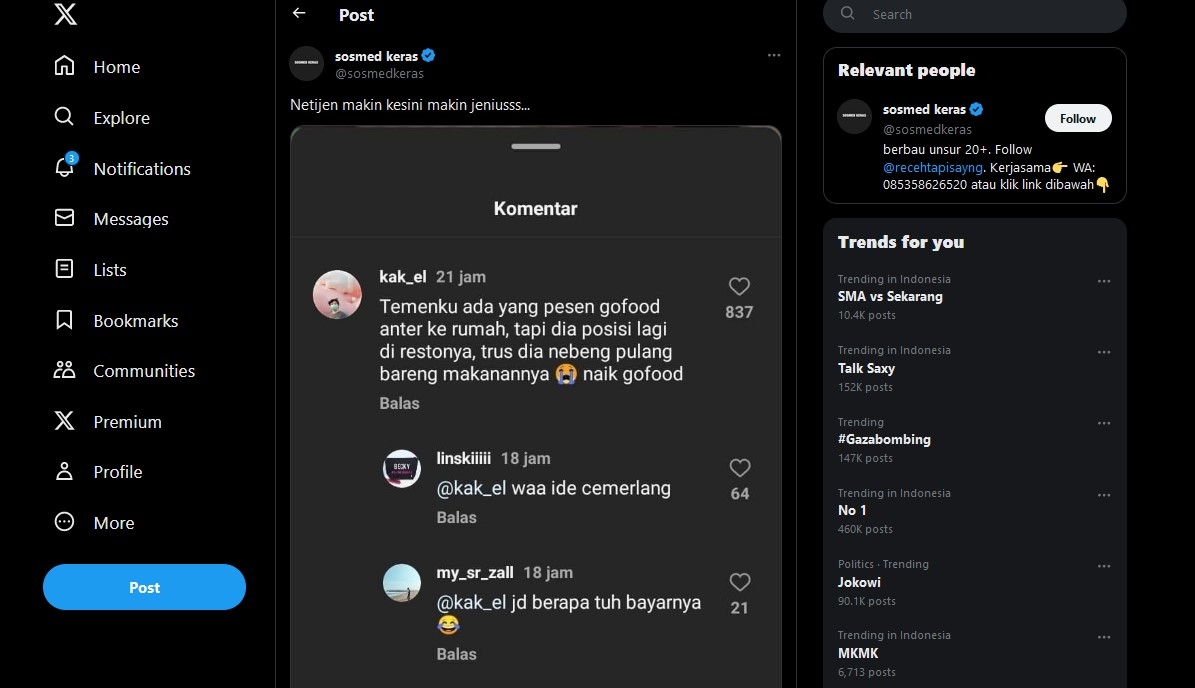Click the X logo at top left
This screenshot has height=688, width=1195.
point(64,14)
